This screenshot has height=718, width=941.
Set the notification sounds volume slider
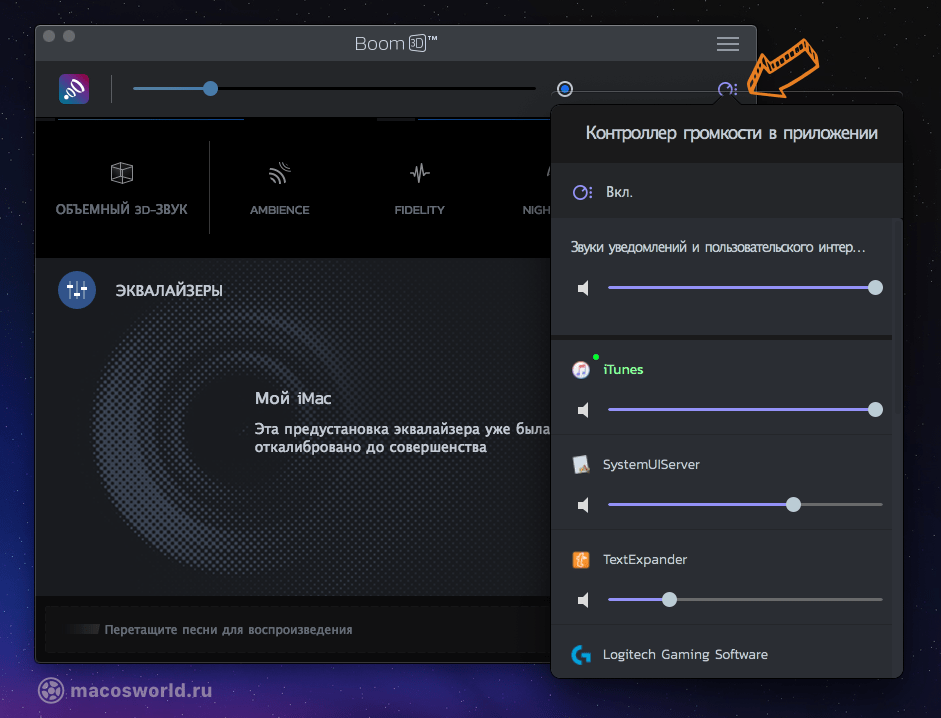[745, 288]
